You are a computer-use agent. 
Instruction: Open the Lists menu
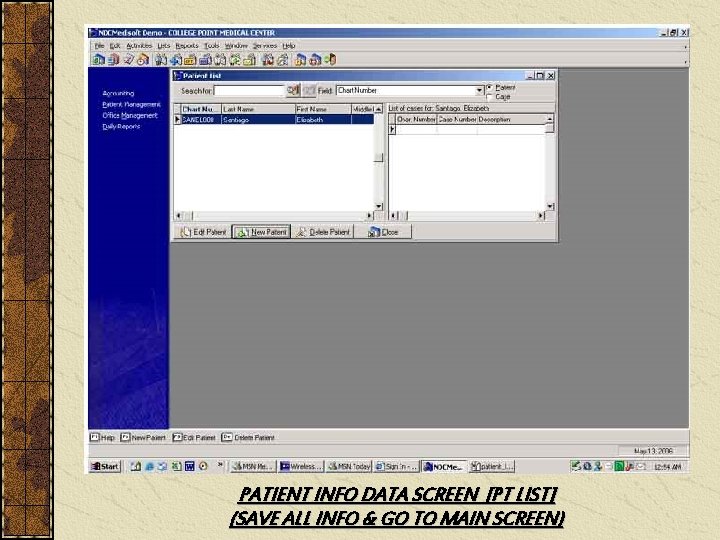tap(163, 46)
